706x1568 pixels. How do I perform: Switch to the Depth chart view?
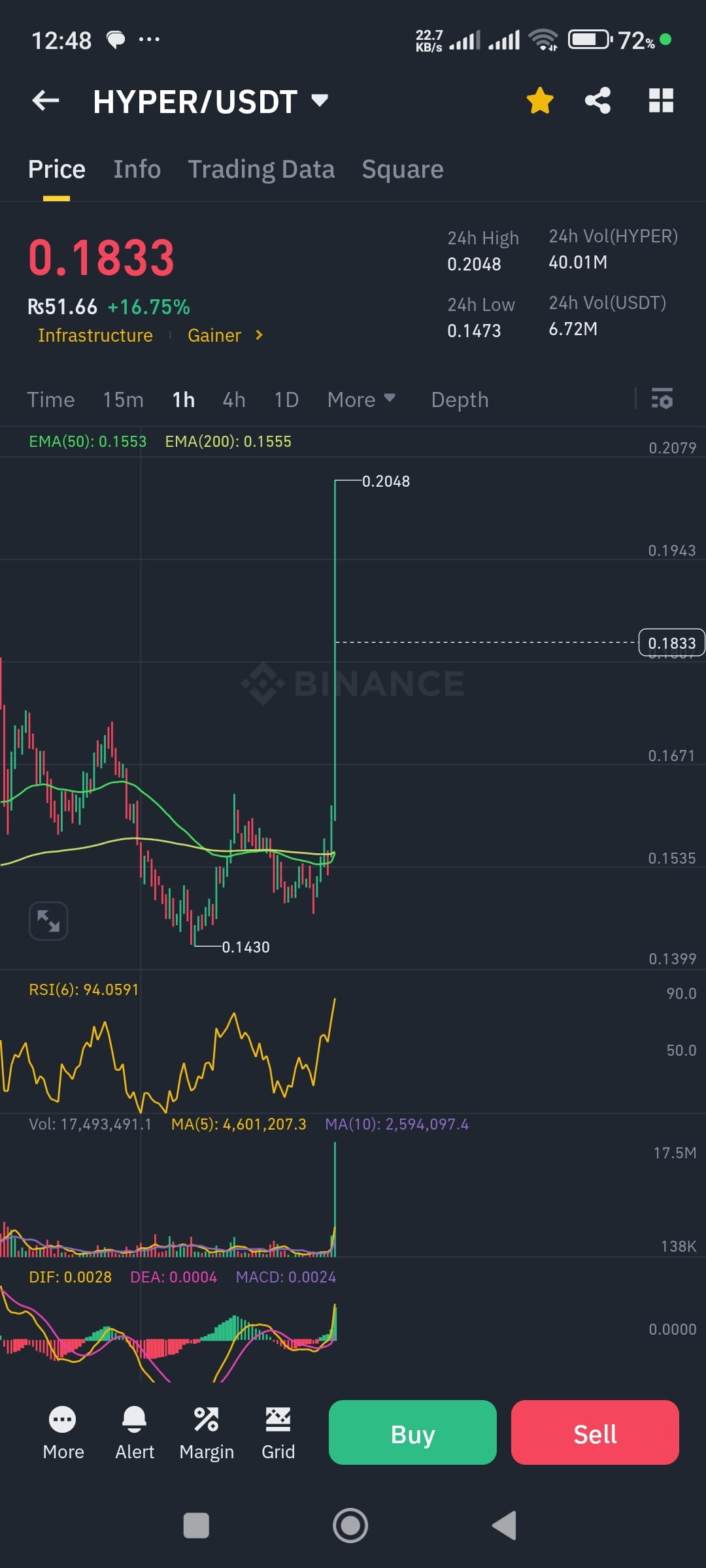tap(460, 400)
